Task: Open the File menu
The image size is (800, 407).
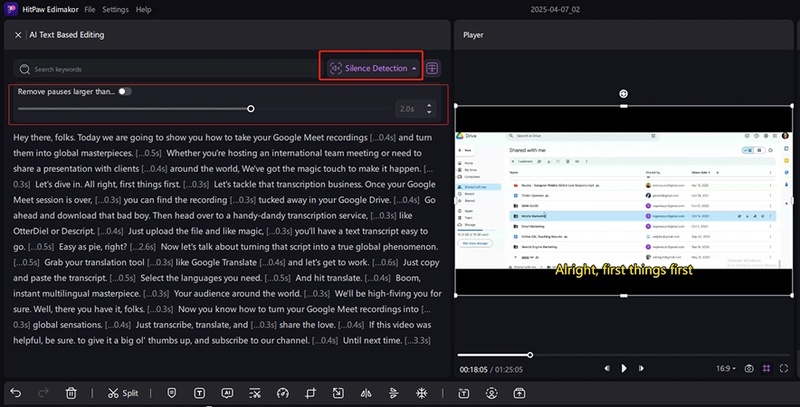Action: (x=90, y=9)
